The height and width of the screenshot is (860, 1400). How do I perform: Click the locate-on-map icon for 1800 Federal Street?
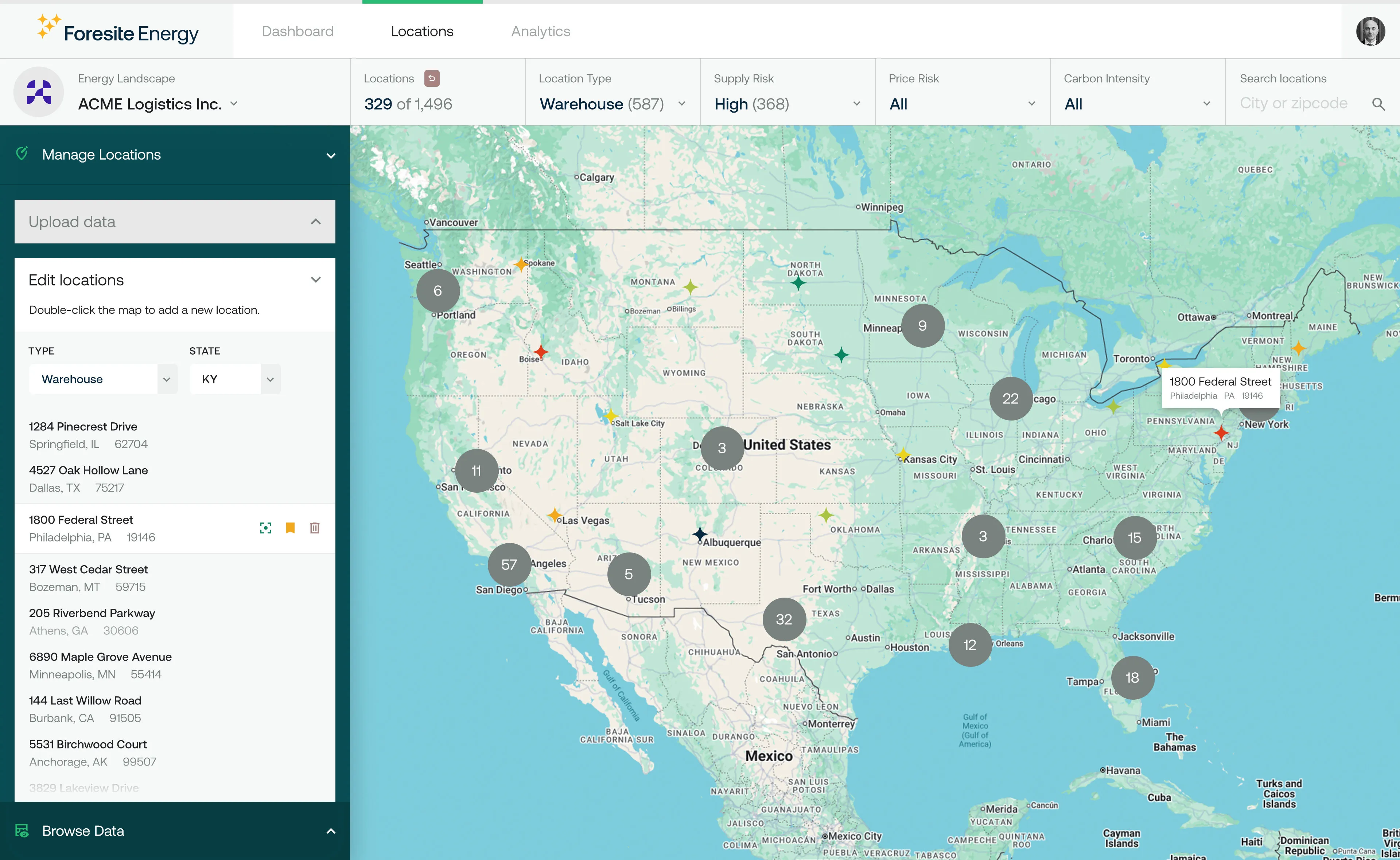(266, 528)
